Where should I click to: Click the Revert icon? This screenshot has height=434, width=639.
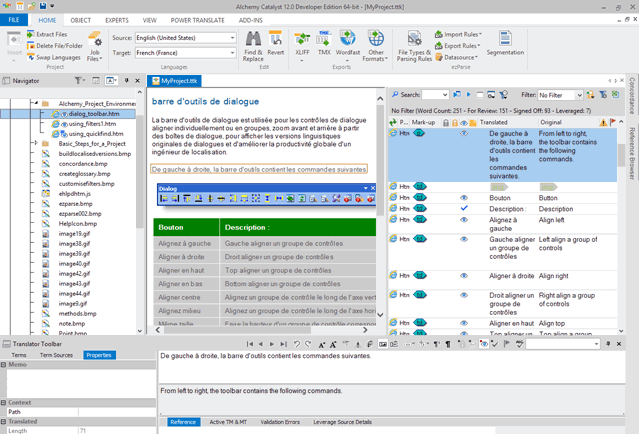click(275, 40)
